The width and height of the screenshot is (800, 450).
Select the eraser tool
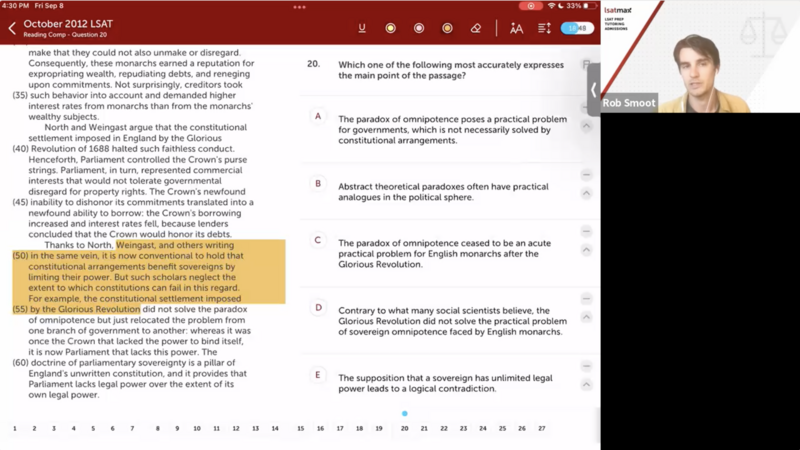tap(476, 28)
